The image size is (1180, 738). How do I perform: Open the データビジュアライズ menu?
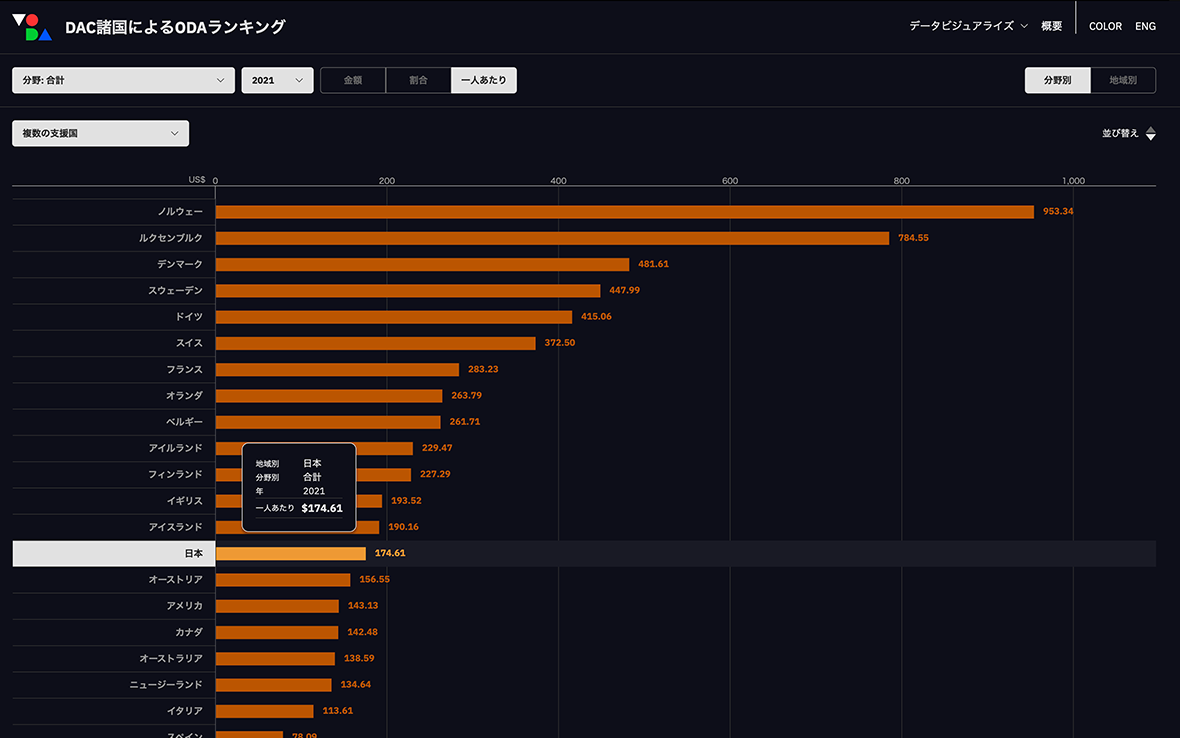point(967,26)
